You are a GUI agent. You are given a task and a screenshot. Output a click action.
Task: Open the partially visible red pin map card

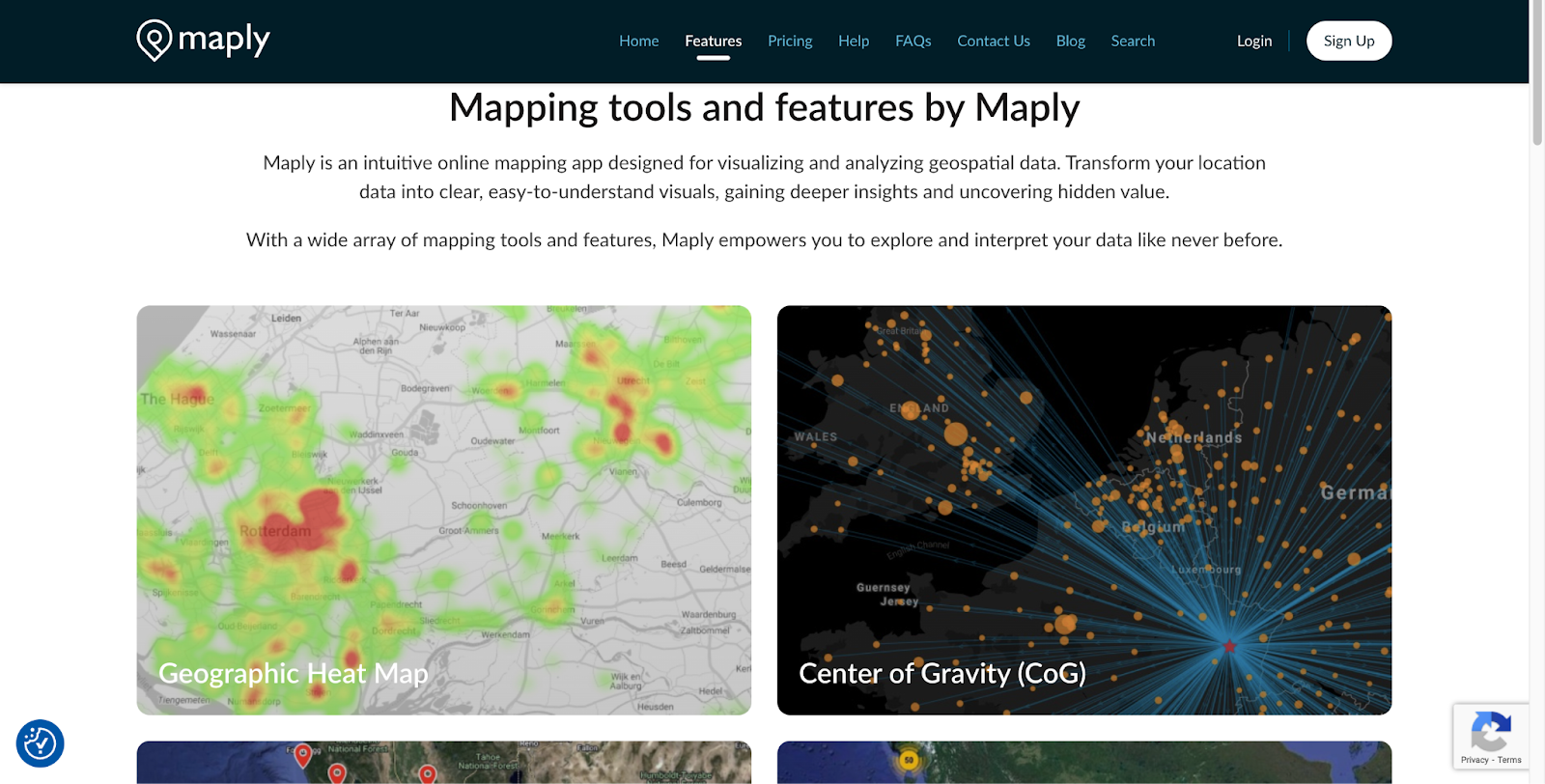click(x=444, y=763)
